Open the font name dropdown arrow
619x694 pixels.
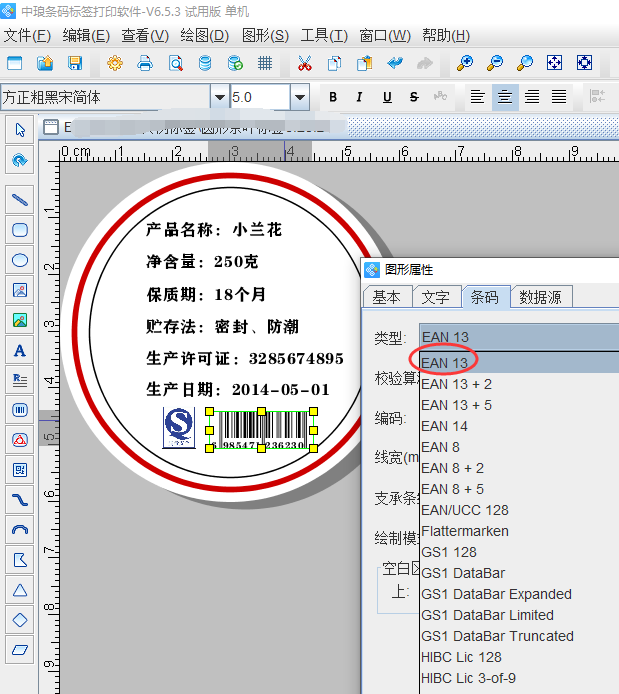(219, 97)
